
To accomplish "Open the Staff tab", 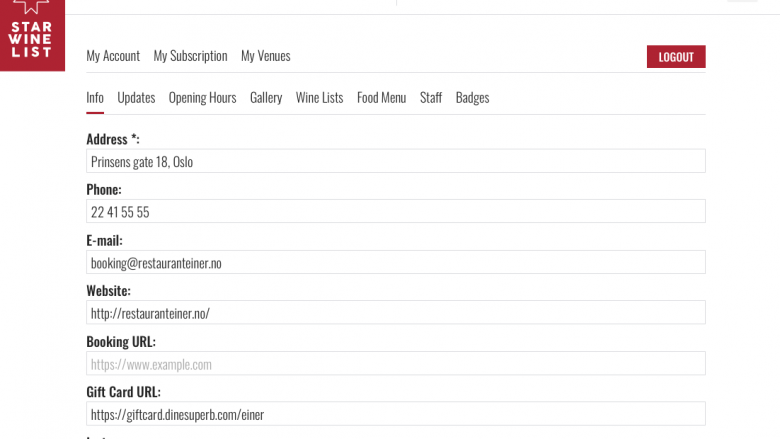I will (x=431, y=97).
